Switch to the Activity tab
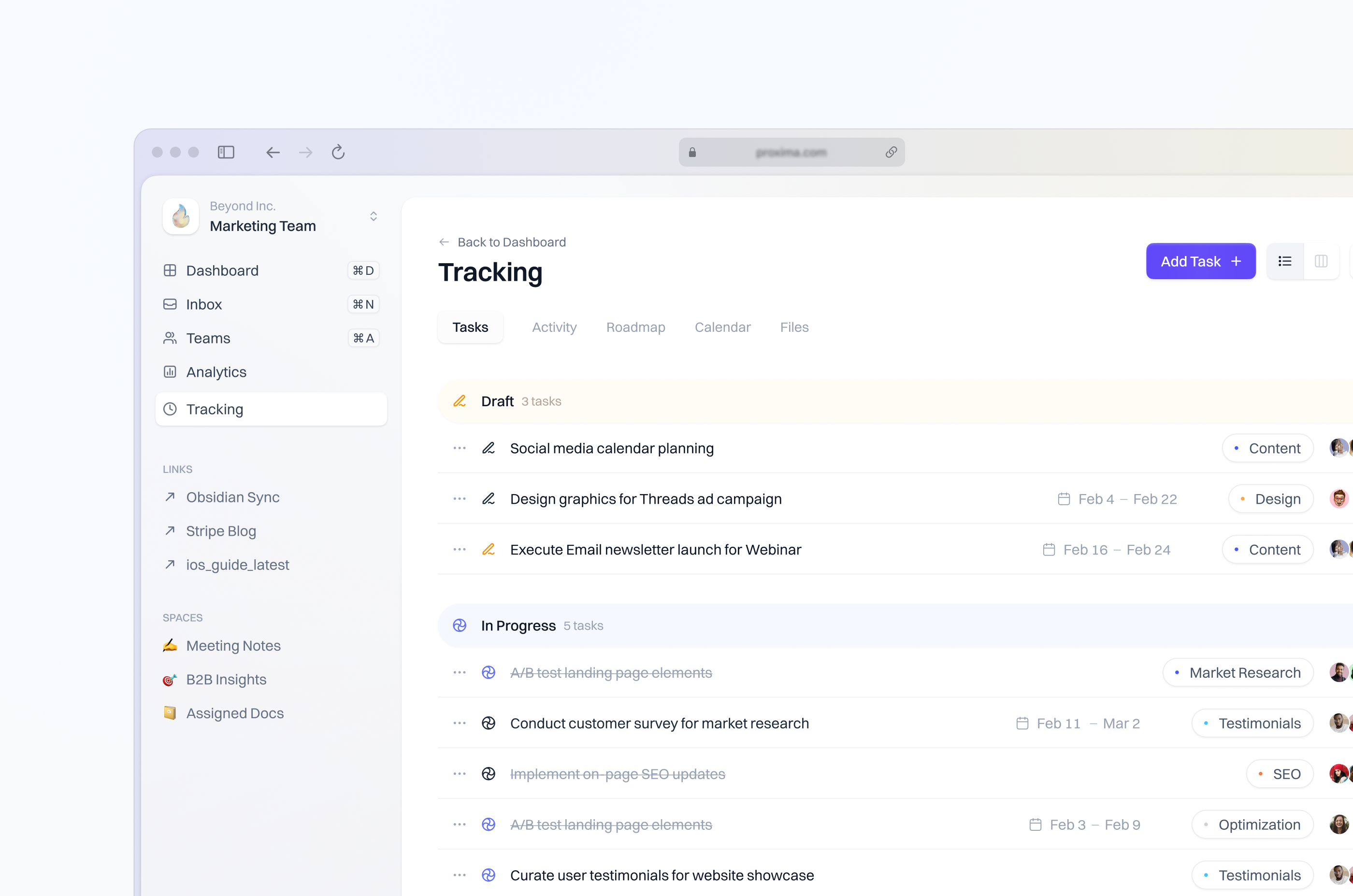Image resolution: width=1353 pixels, height=896 pixels. [x=554, y=327]
